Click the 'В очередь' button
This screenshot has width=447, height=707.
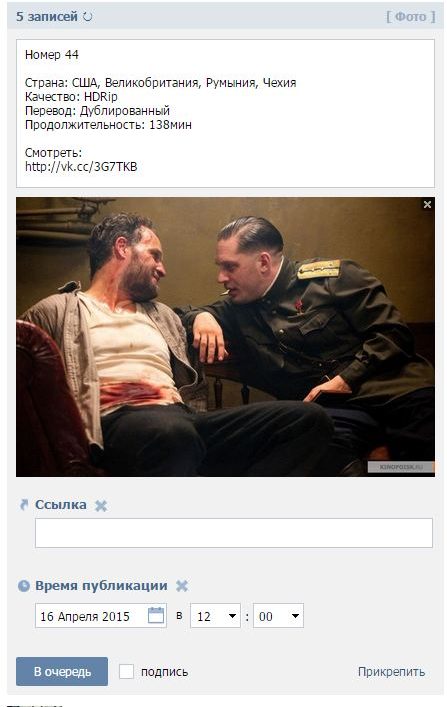point(62,671)
